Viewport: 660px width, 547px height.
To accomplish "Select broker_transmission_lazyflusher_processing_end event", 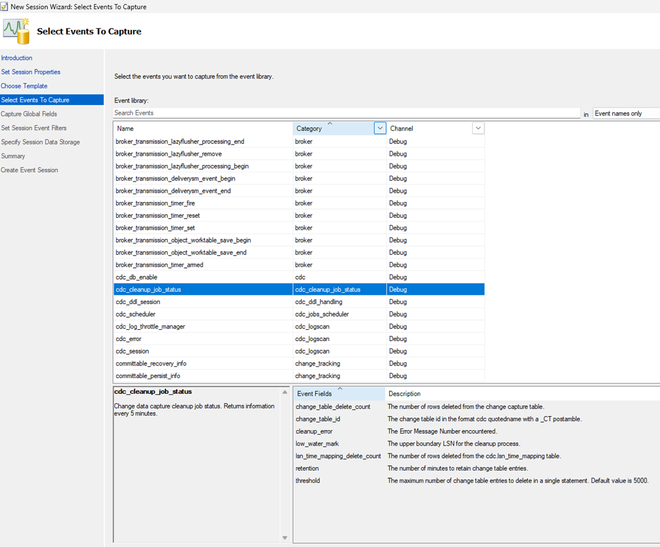I will 180,141.
